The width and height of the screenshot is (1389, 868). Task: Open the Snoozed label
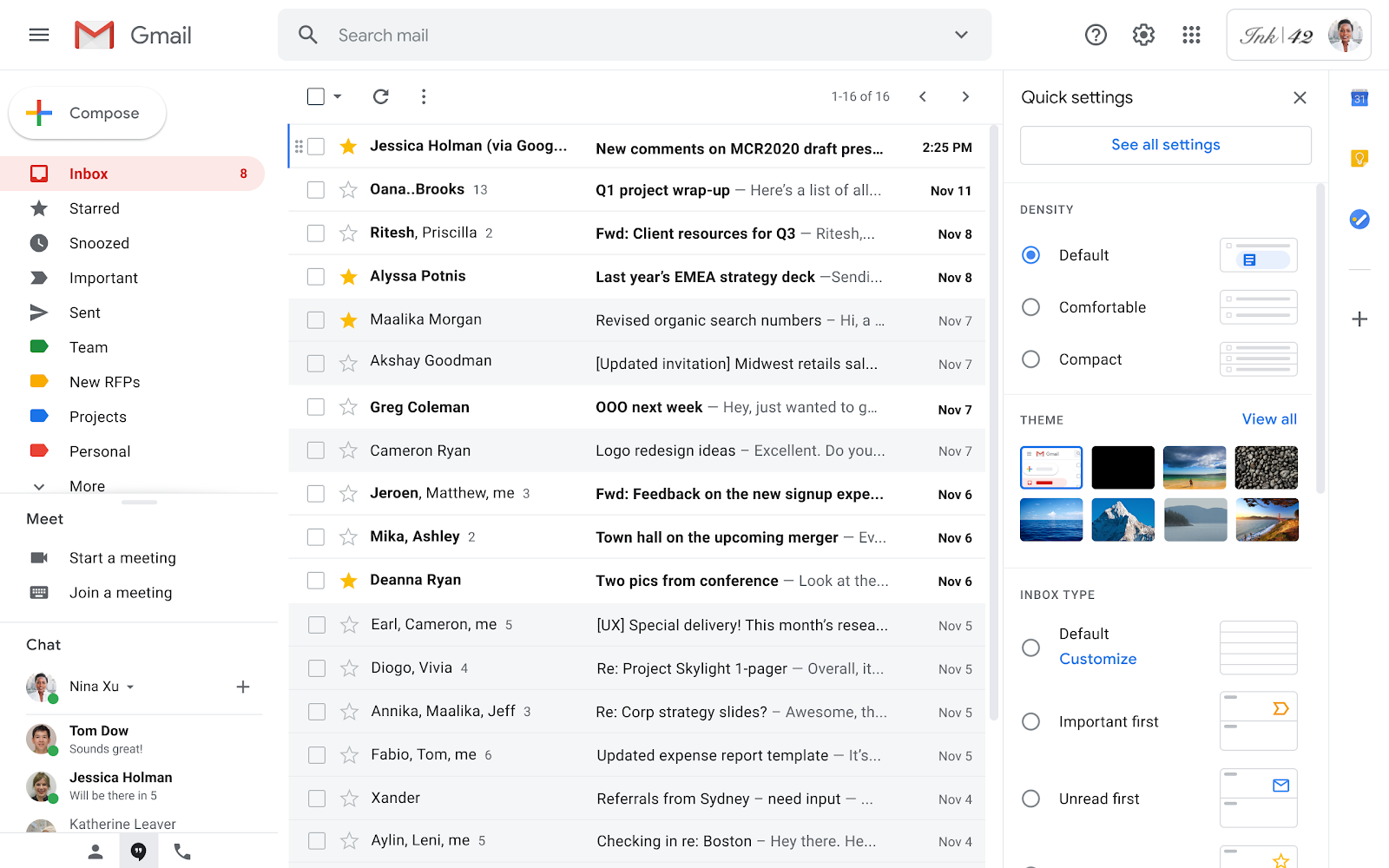point(100,243)
